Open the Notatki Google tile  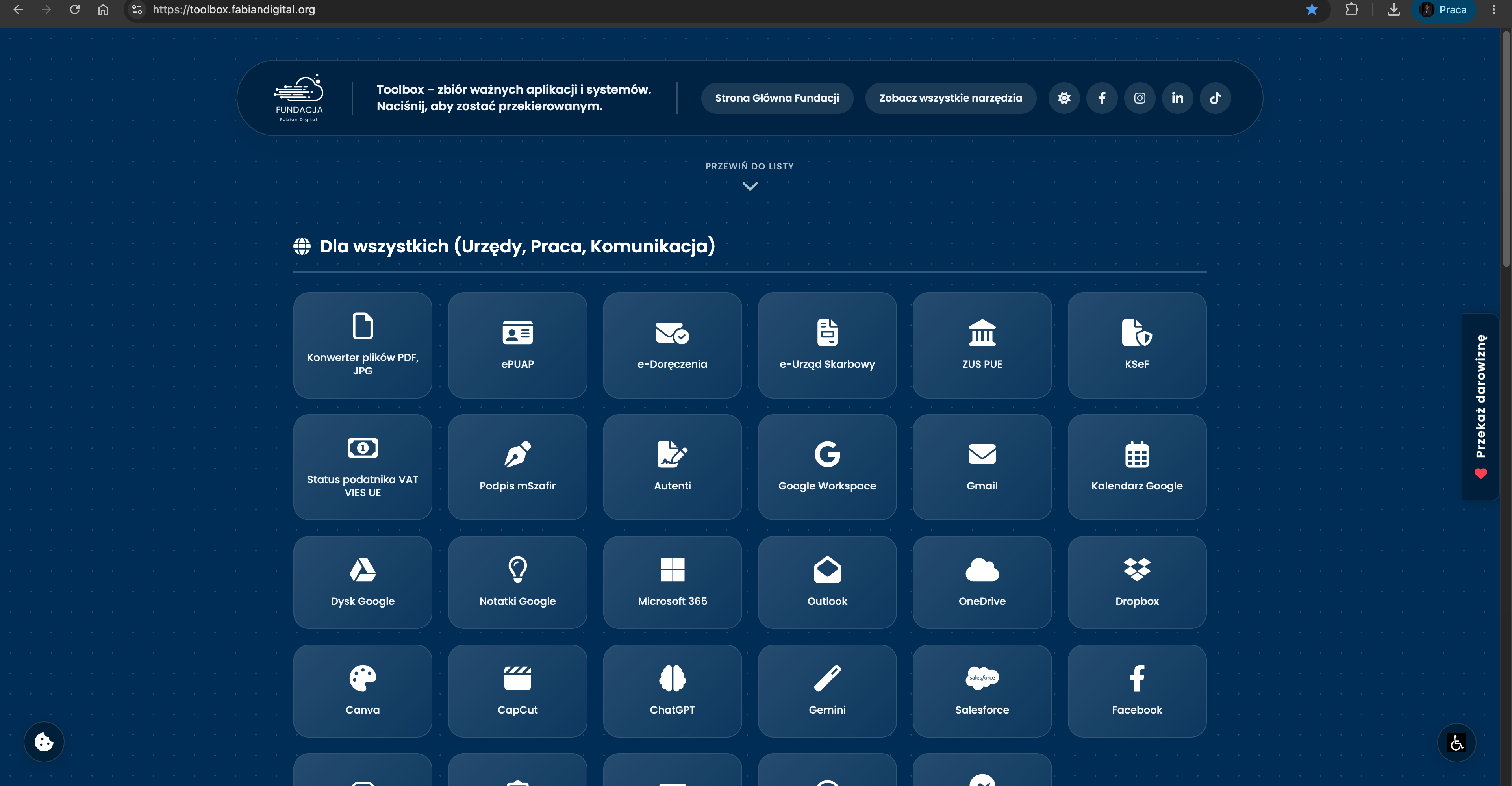coord(517,582)
